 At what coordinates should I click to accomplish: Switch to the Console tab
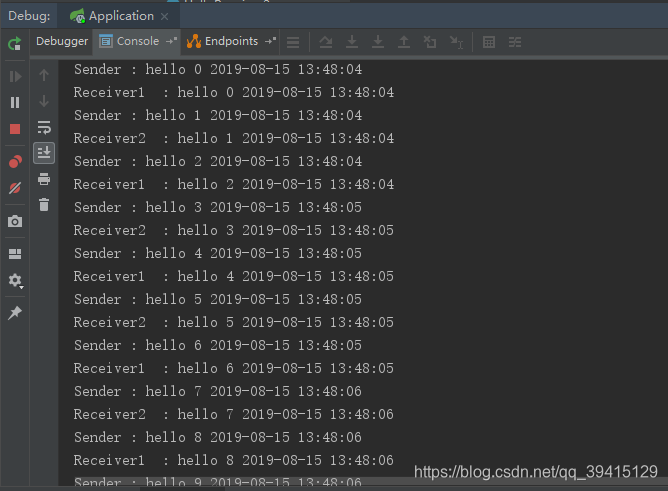[x=137, y=41]
